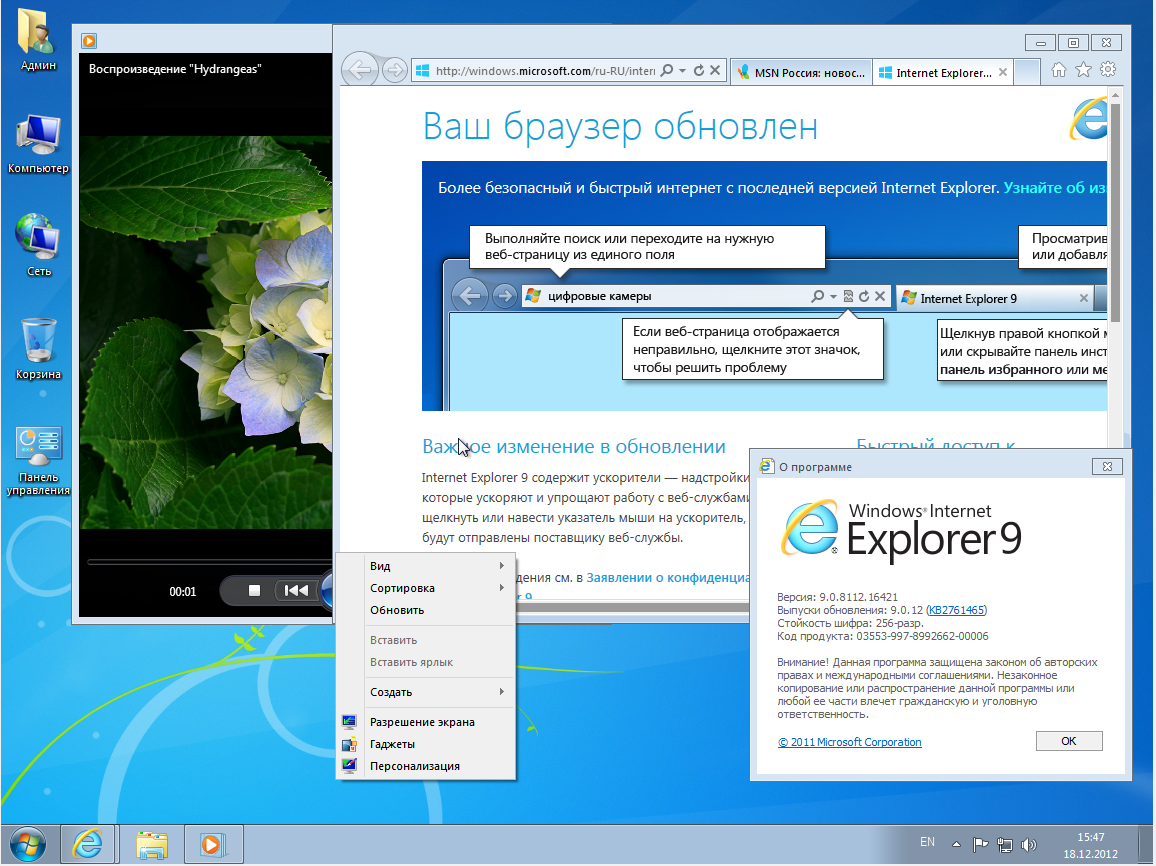Open the IE Home page icon

tap(1059, 70)
